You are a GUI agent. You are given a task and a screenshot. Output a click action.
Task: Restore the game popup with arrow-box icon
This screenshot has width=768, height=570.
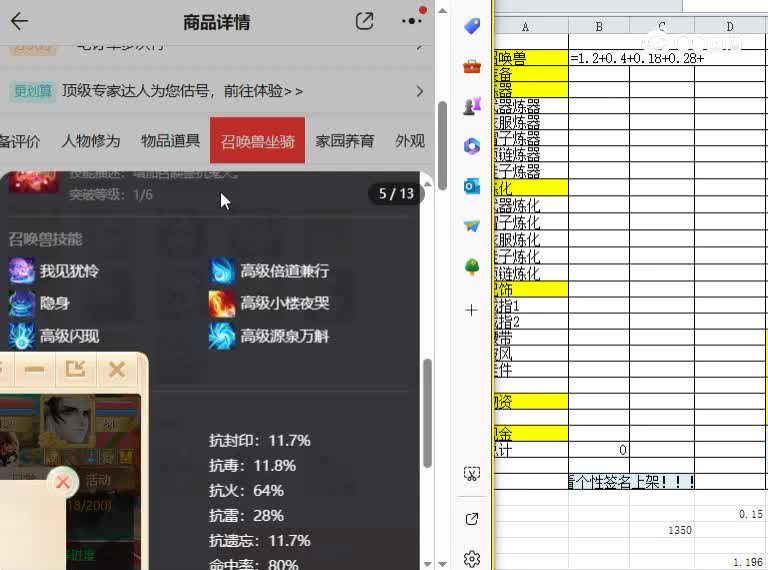pos(75,370)
